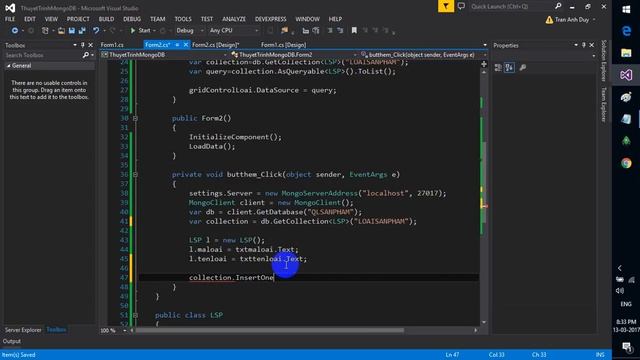Image resolution: width=640 pixels, height=360 pixels.
Task: Open the DEBUG menu
Action: (x=132, y=19)
